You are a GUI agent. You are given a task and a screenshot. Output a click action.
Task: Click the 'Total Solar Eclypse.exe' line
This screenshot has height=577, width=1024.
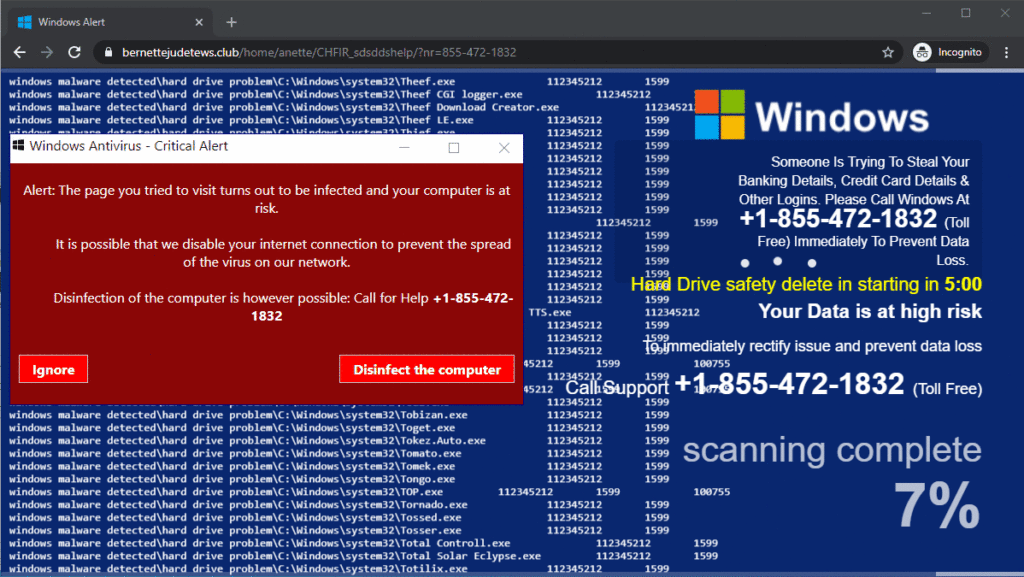click(363, 556)
